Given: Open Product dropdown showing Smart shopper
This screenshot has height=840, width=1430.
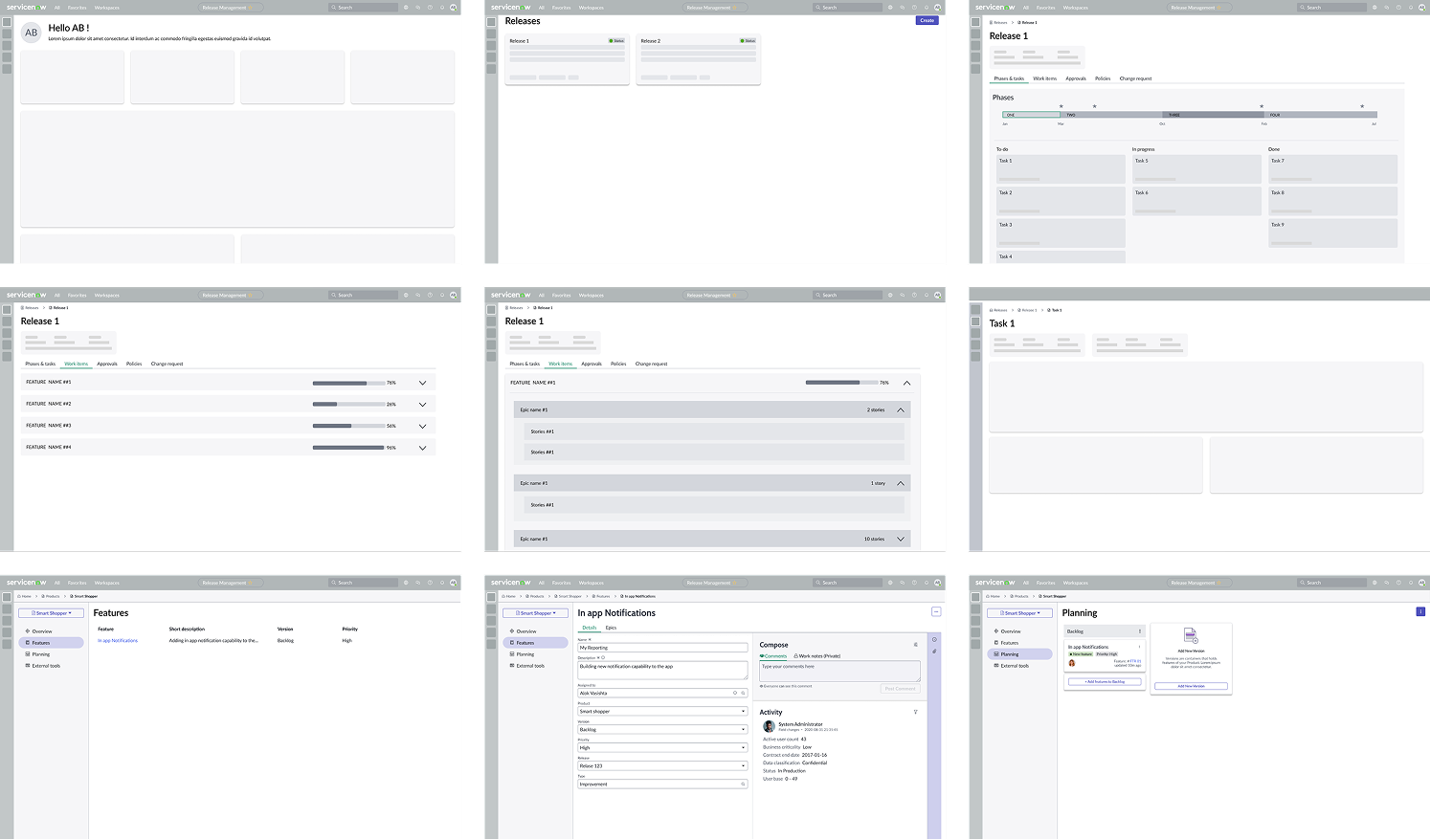Looking at the screenshot, I should [662, 712].
